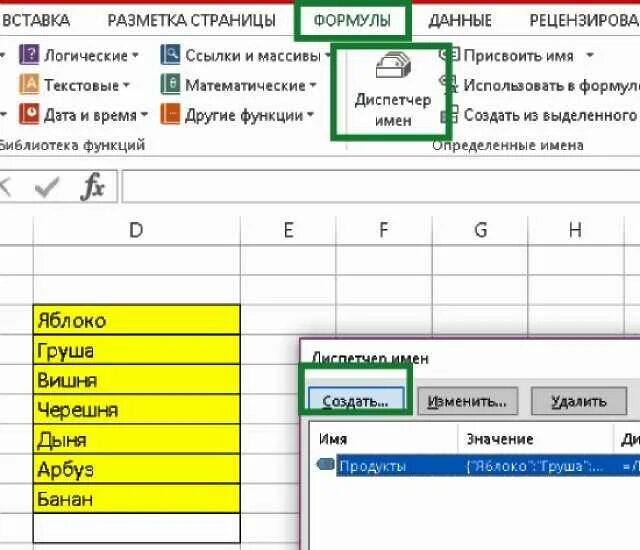Open the Logical functions icon
Screen dimensions: 640x550
point(29,55)
